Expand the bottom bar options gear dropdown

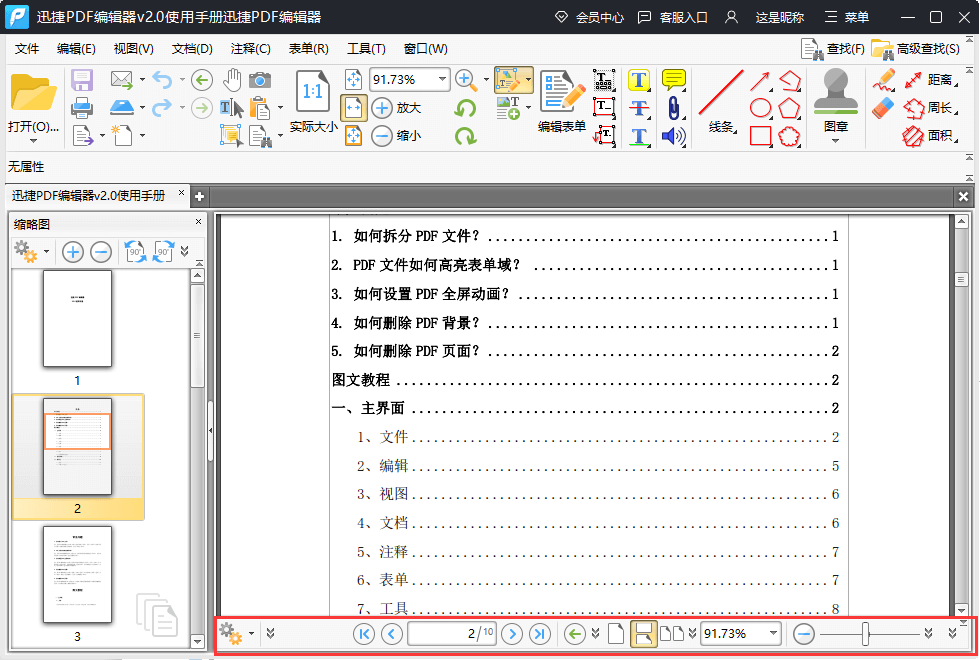point(251,634)
